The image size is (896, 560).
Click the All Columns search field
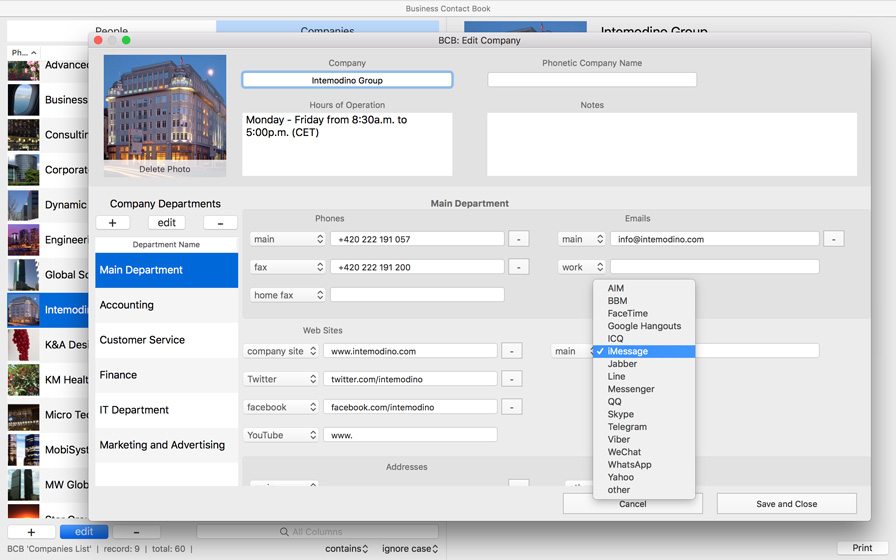[317, 531]
